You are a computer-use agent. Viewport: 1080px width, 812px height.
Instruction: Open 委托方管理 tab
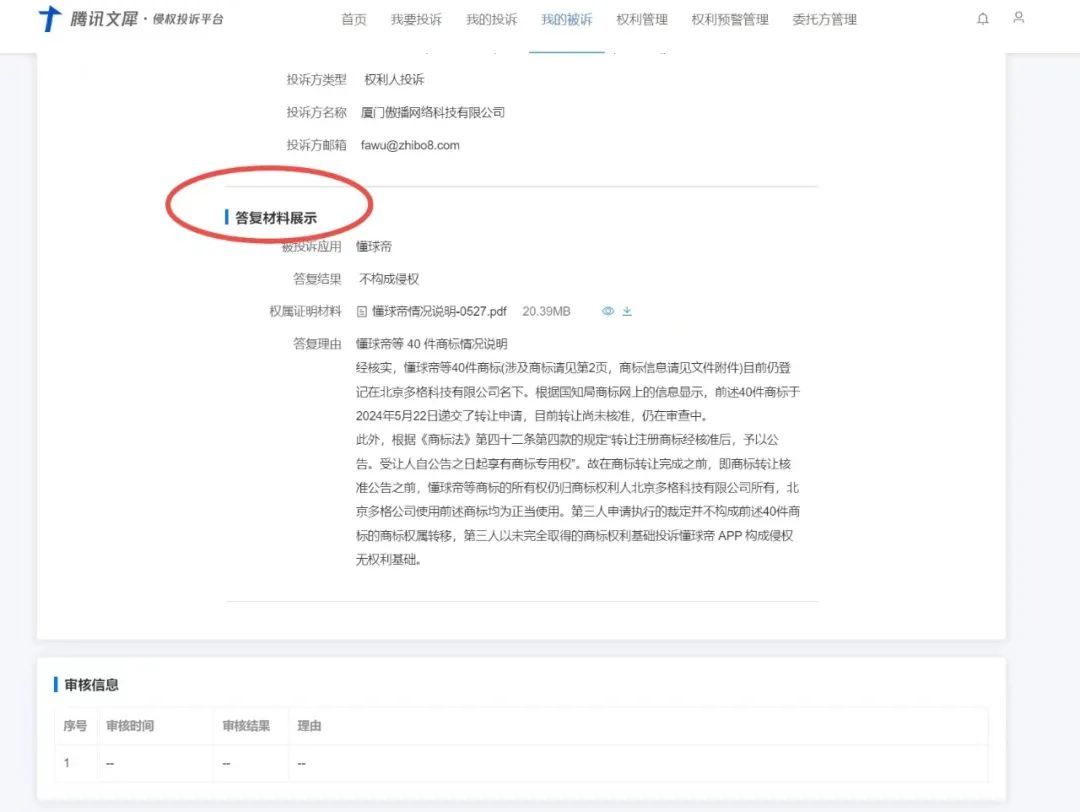[824, 19]
